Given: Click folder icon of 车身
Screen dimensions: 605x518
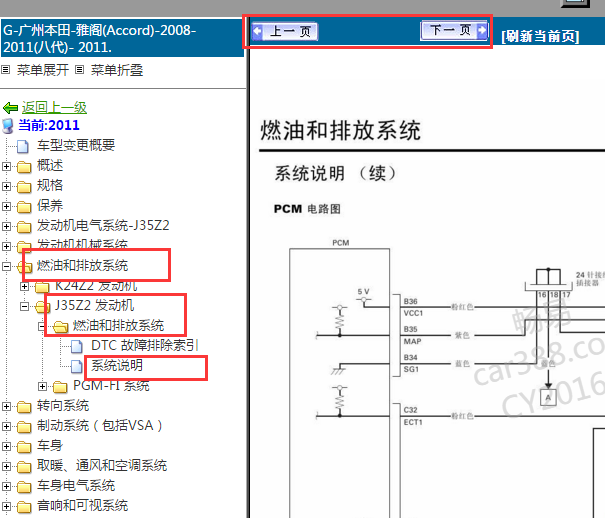Looking at the screenshot, I should click(24, 447).
